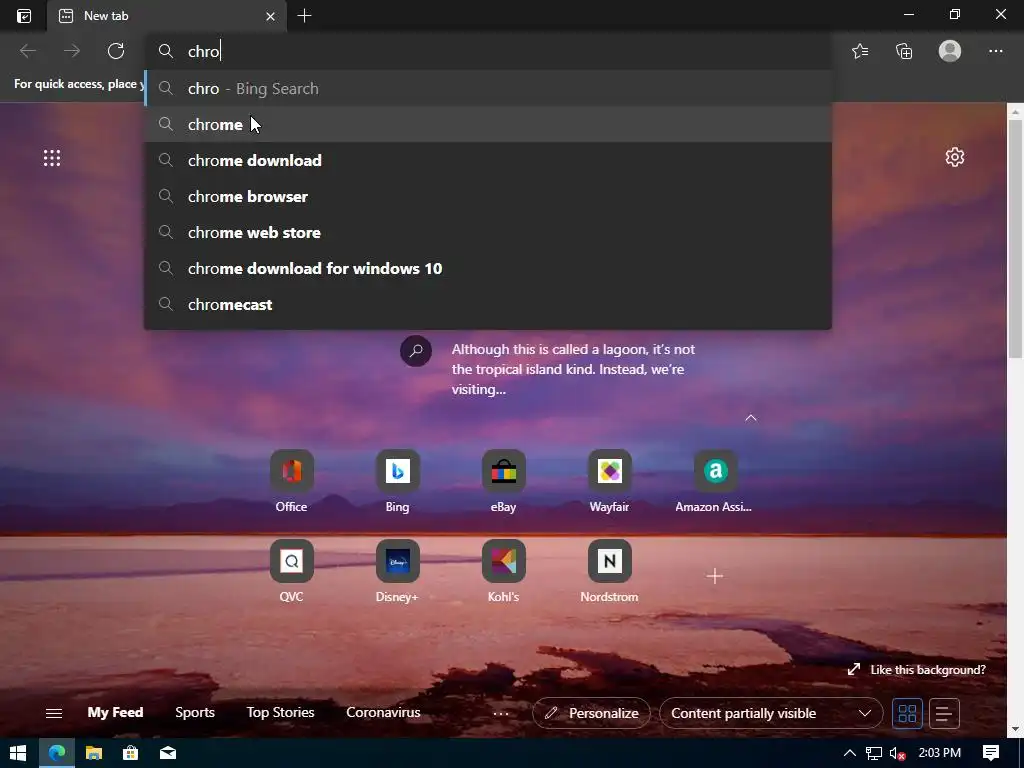Open the network tray icon
The width and height of the screenshot is (1024, 768).
coord(874,754)
